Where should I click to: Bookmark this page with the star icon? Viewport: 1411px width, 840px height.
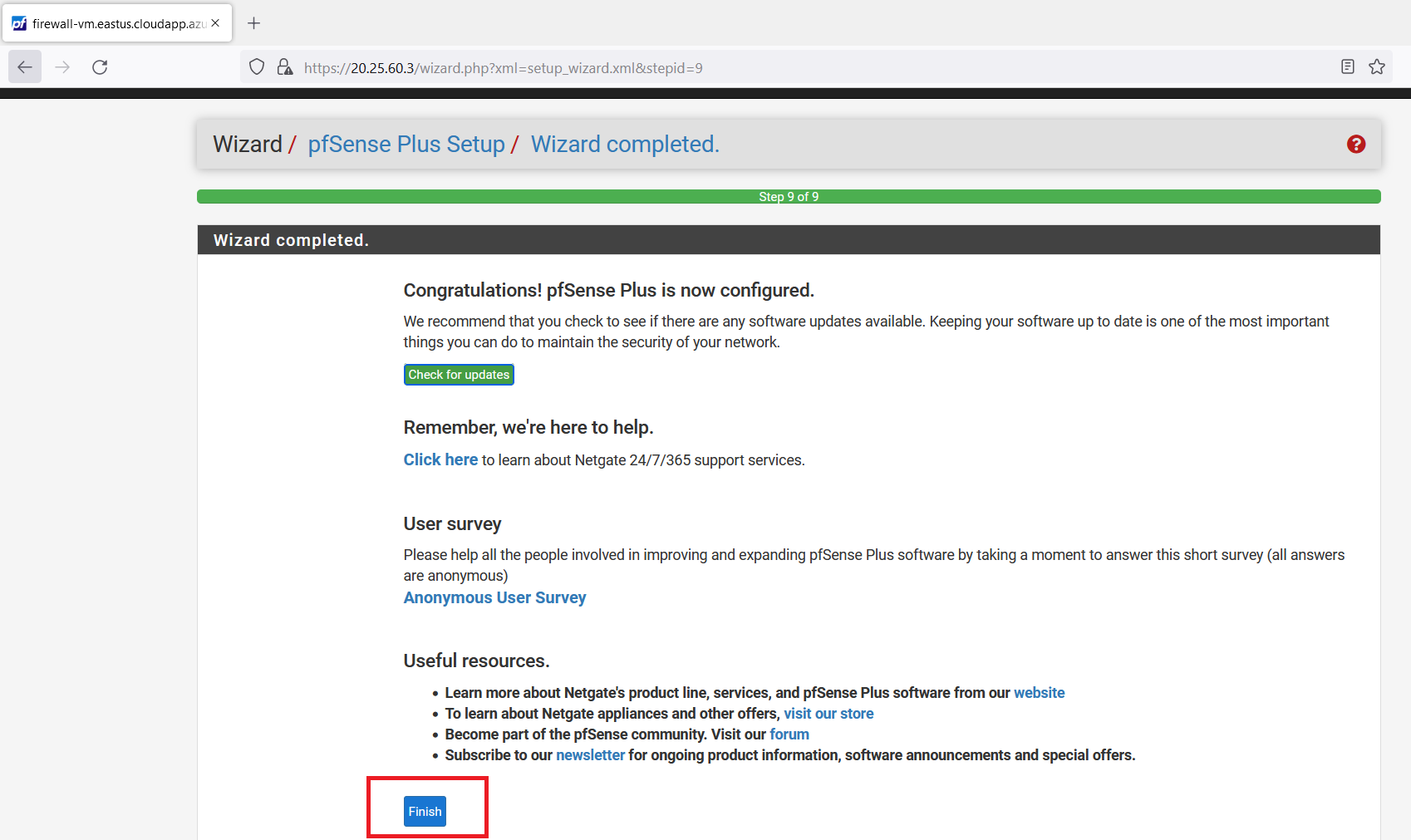(x=1377, y=67)
